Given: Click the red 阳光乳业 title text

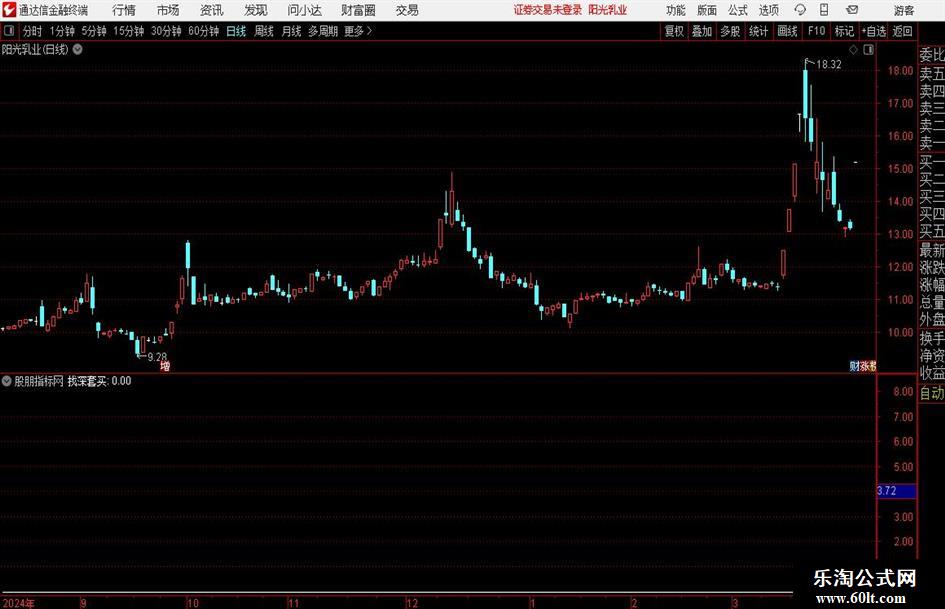Looking at the screenshot, I should [x=608, y=10].
